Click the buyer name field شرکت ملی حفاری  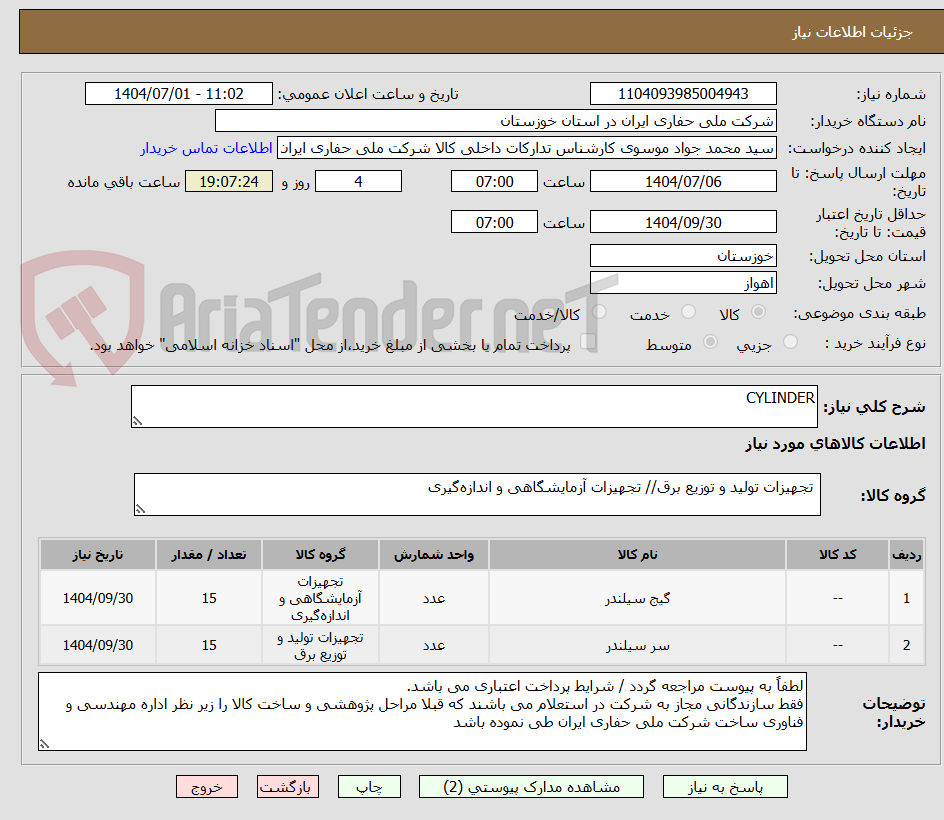point(495,121)
